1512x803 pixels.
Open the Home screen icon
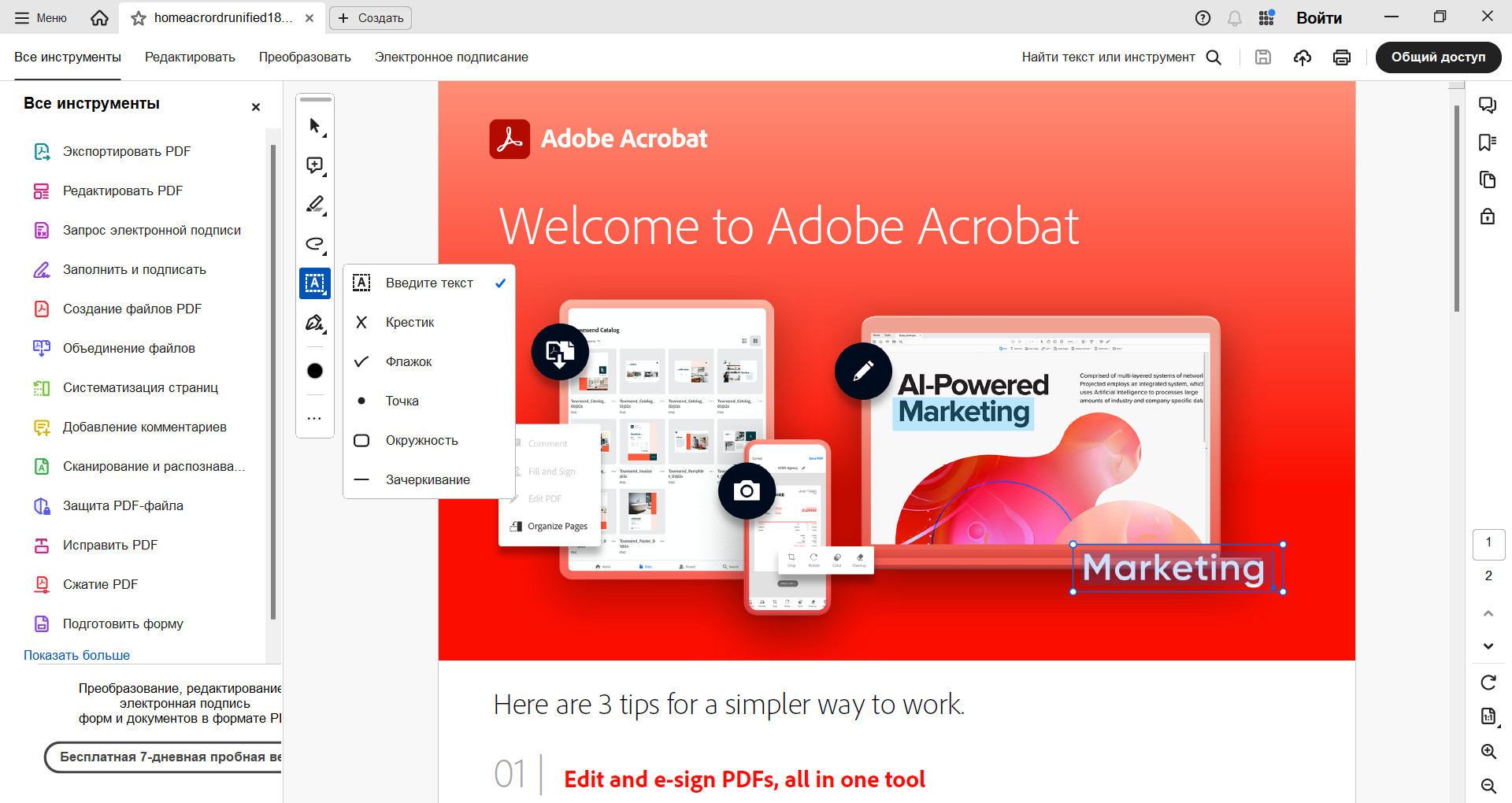point(99,17)
